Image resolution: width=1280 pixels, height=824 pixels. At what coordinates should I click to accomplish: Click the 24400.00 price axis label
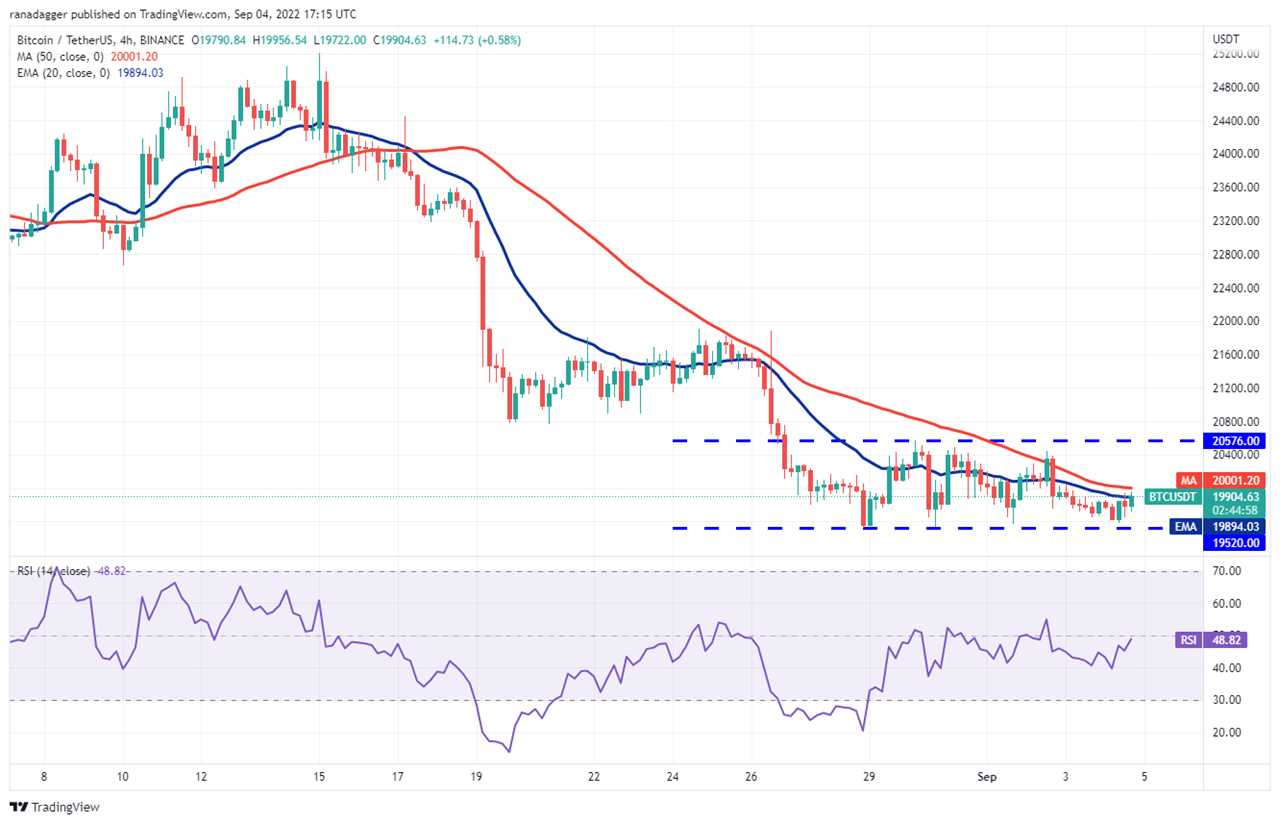(x=1238, y=121)
